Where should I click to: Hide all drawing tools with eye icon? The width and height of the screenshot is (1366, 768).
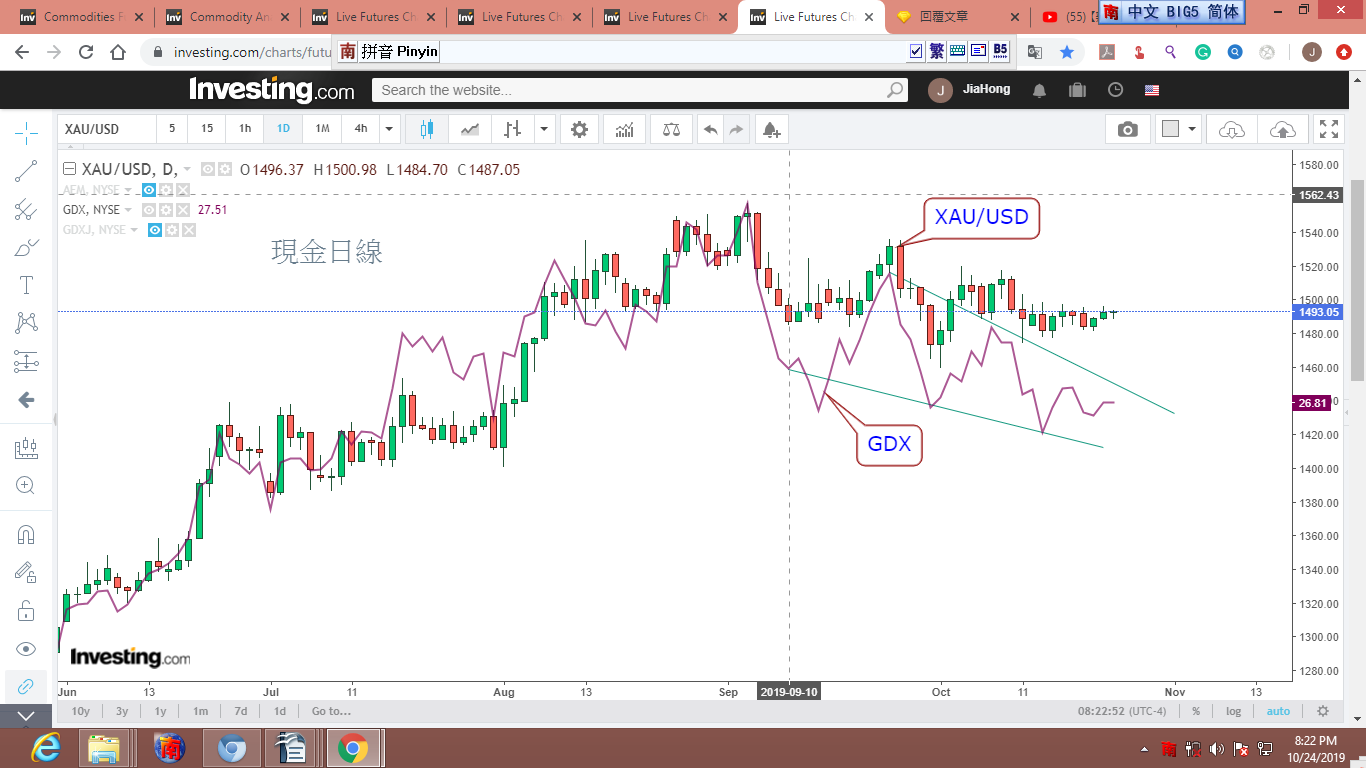(x=26, y=648)
